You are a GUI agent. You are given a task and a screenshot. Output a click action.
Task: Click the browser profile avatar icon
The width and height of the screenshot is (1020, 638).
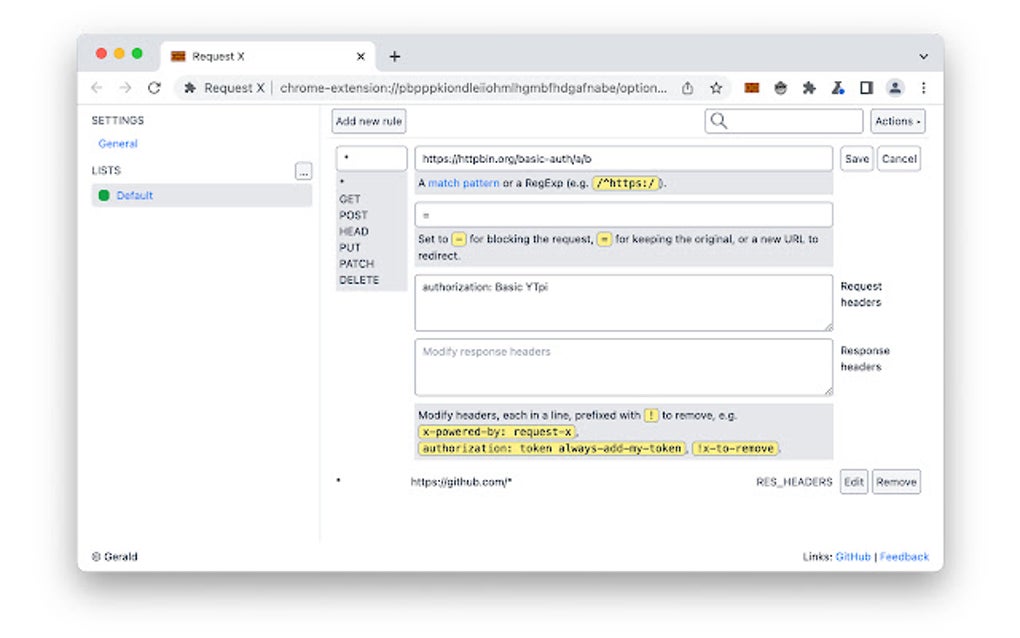point(895,88)
